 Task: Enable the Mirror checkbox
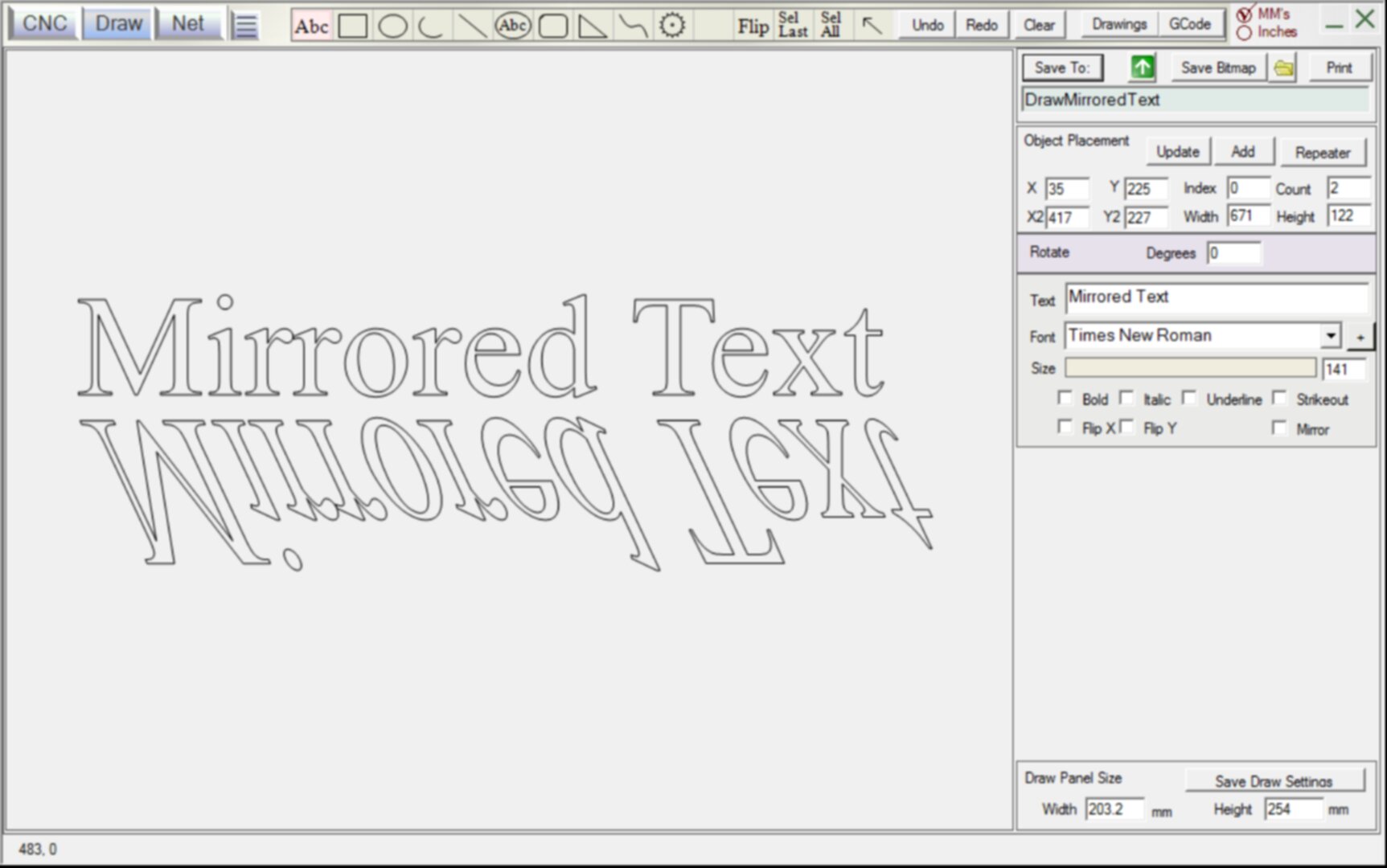(1279, 428)
